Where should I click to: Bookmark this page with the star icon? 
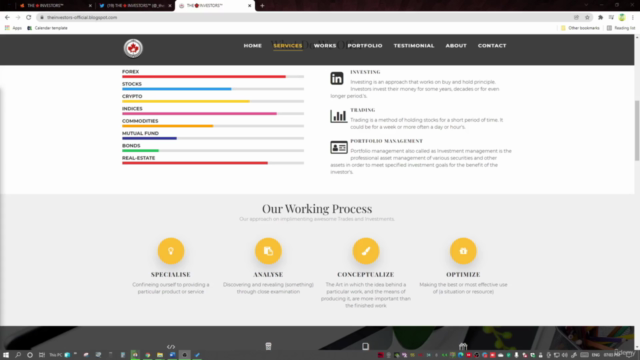587,17
